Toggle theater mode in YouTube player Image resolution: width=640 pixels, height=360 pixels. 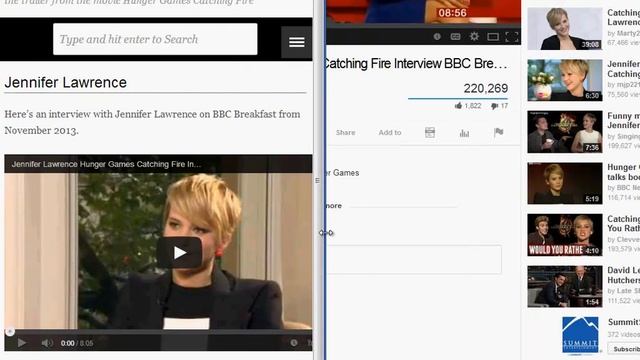tap(493, 37)
